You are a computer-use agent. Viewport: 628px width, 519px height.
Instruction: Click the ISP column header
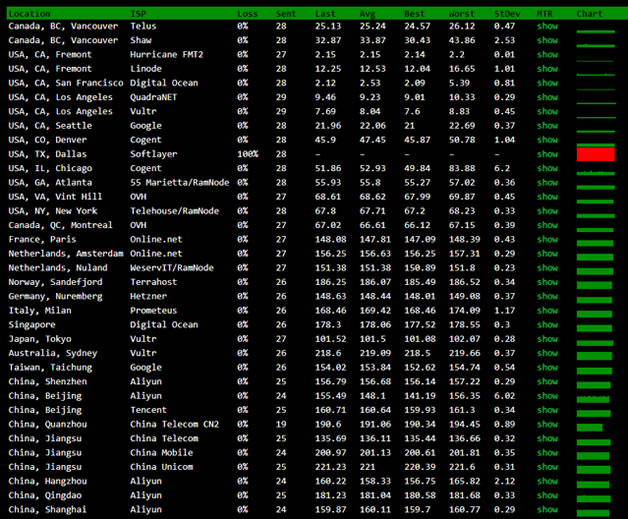coord(138,14)
